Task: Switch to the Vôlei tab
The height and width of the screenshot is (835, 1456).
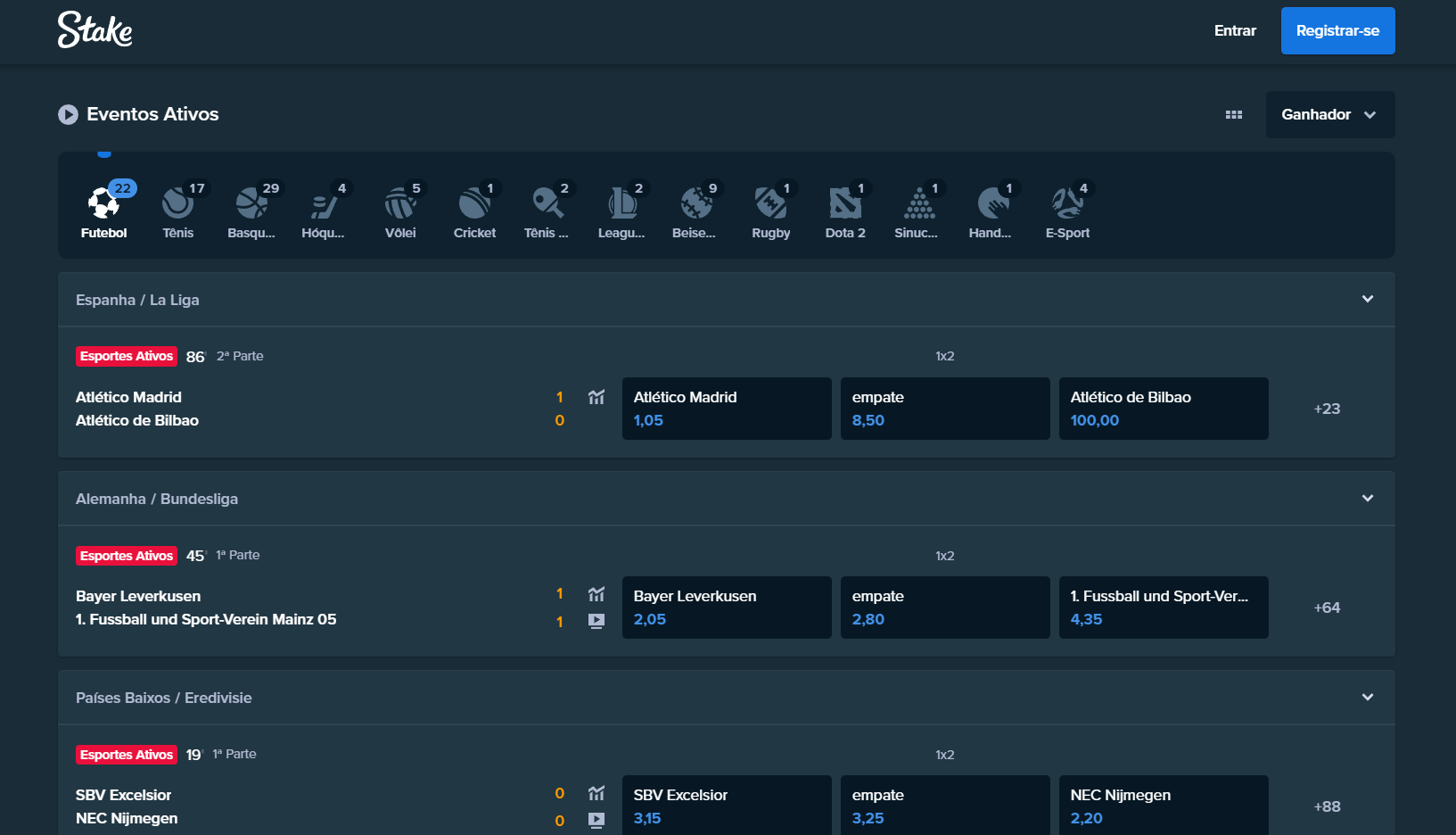Action: 400,211
